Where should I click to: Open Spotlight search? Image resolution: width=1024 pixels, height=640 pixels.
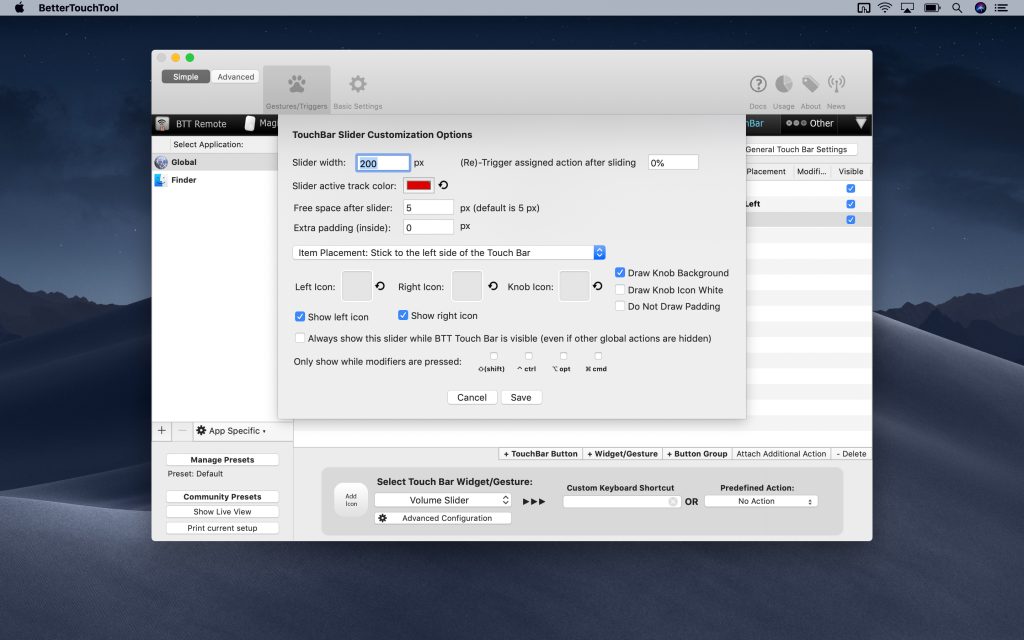pyautogui.click(x=957, y=8)
